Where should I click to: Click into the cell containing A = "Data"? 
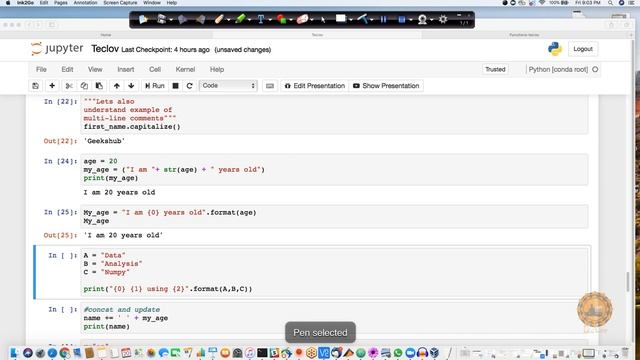335,272
